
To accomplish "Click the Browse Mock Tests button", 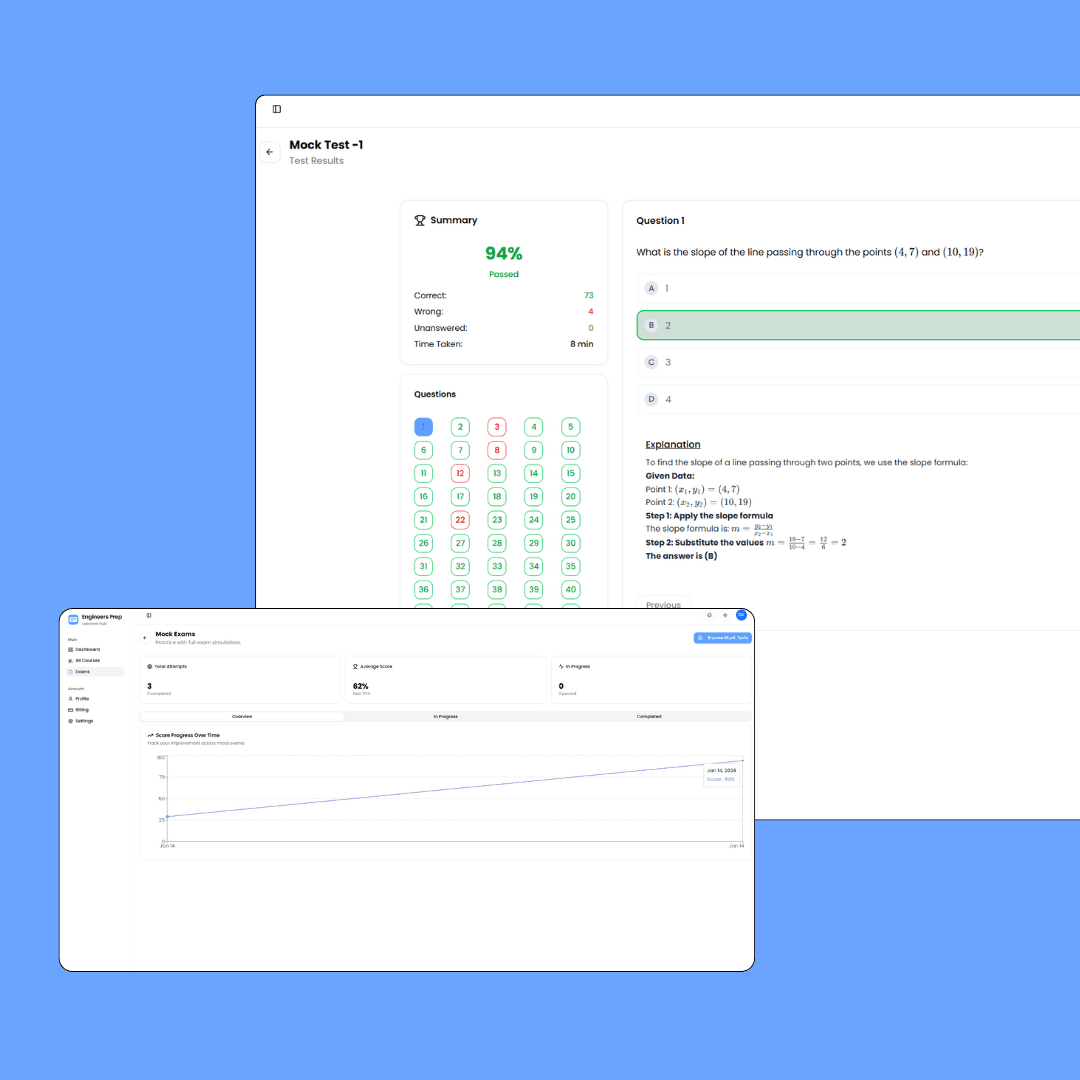I will point(722,637).
